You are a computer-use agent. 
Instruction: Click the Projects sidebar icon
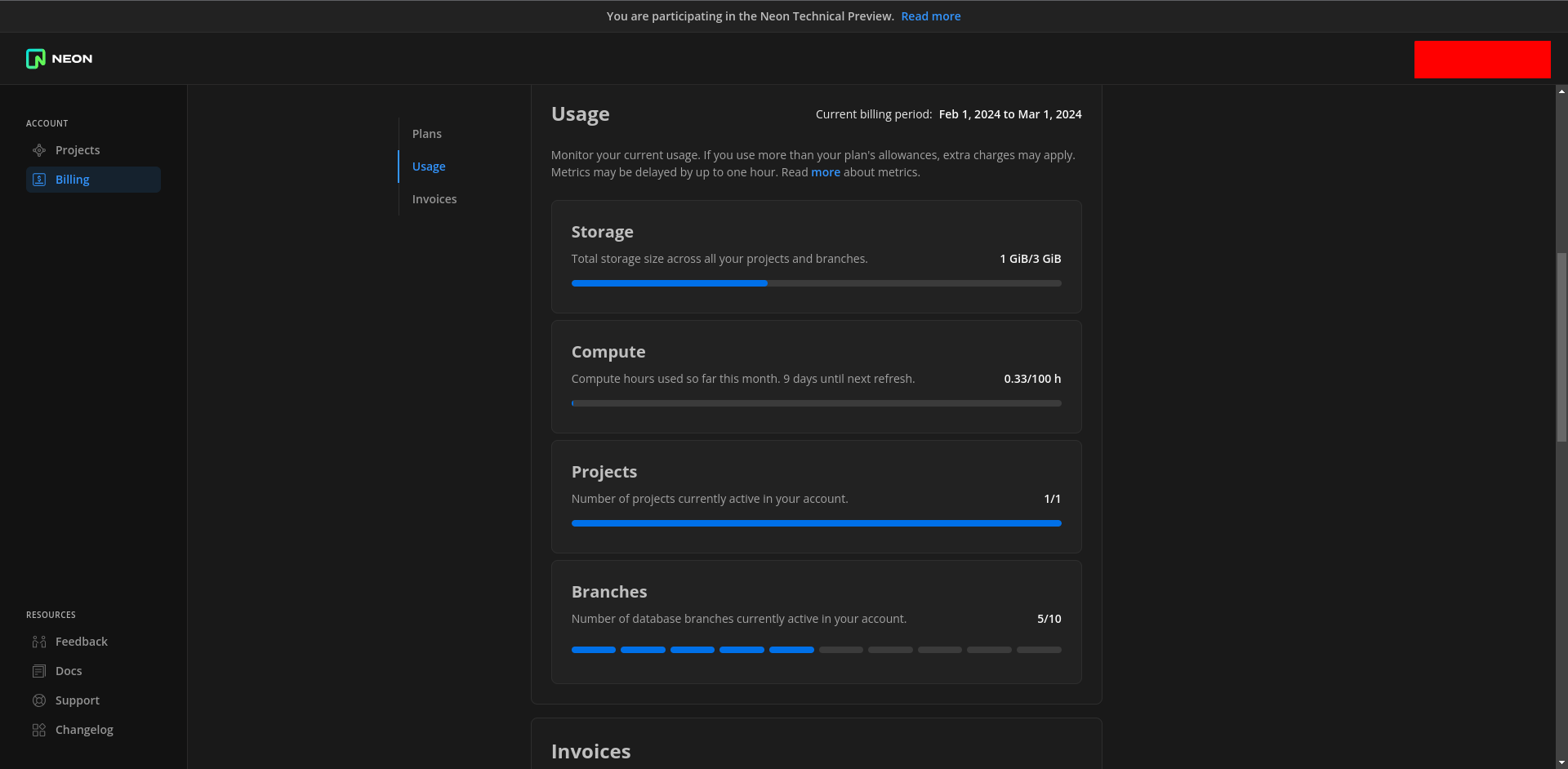pyautogui.click(x=39, y=150)
